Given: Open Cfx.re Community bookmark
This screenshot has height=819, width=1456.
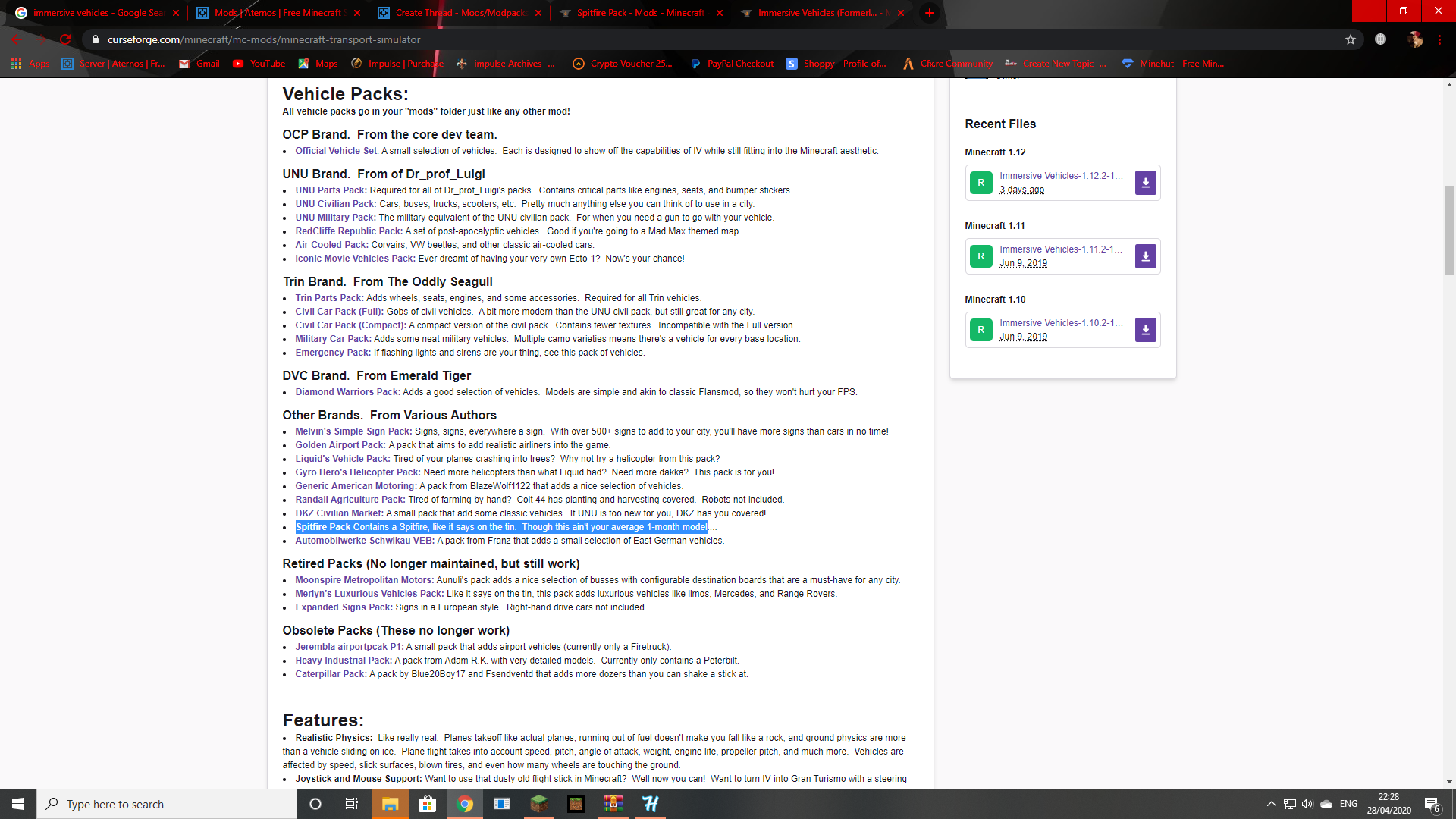Looking at the screenshot, I should pyautogui.click(x=948, y=64).
